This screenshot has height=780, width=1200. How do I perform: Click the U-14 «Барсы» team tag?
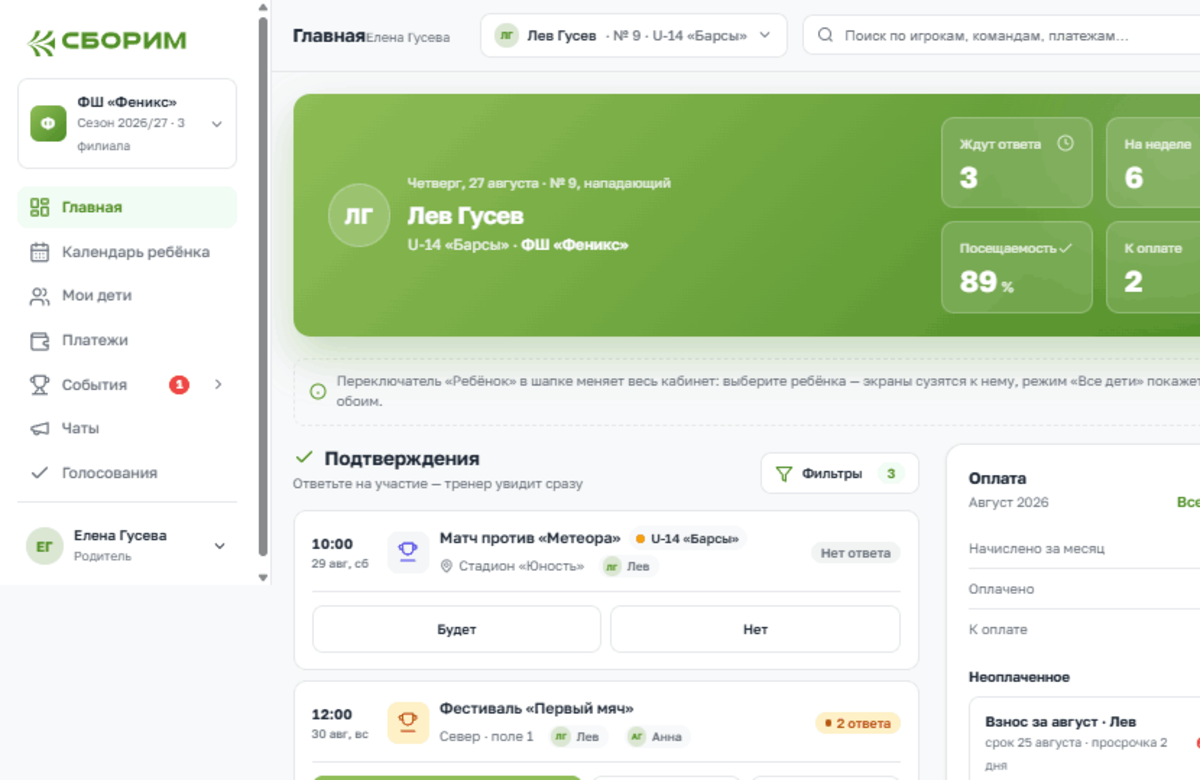click(x=687, y=539)
